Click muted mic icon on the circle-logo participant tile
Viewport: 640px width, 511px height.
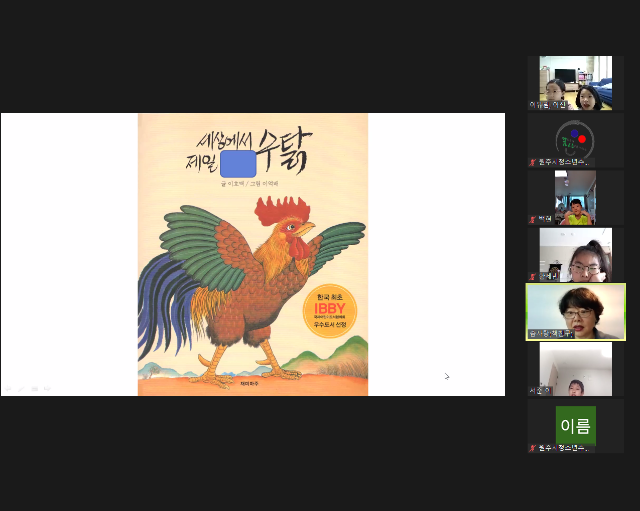click(532, 162)
